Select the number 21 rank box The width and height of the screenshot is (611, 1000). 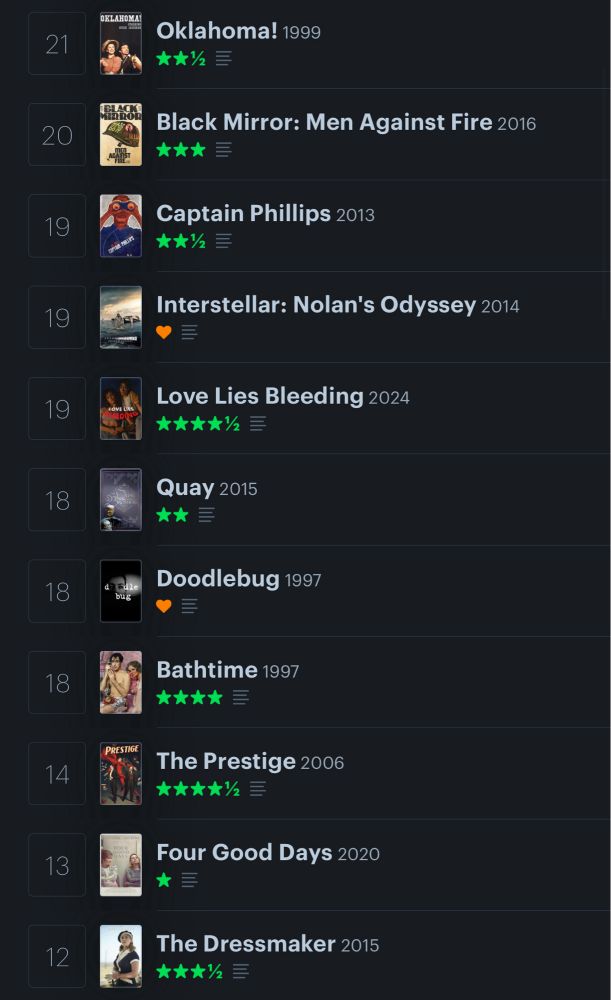57,43
